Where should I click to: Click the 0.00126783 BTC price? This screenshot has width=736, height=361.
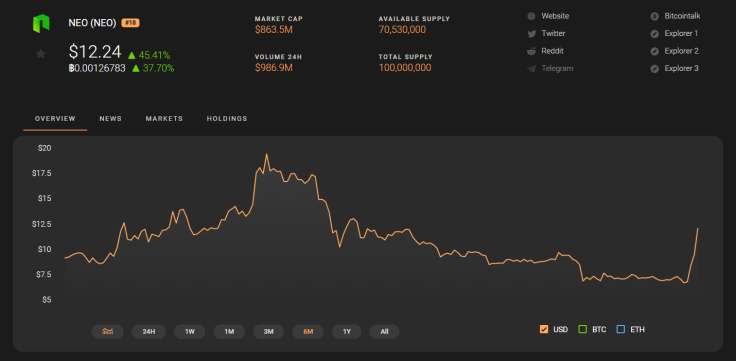[97, 69]
